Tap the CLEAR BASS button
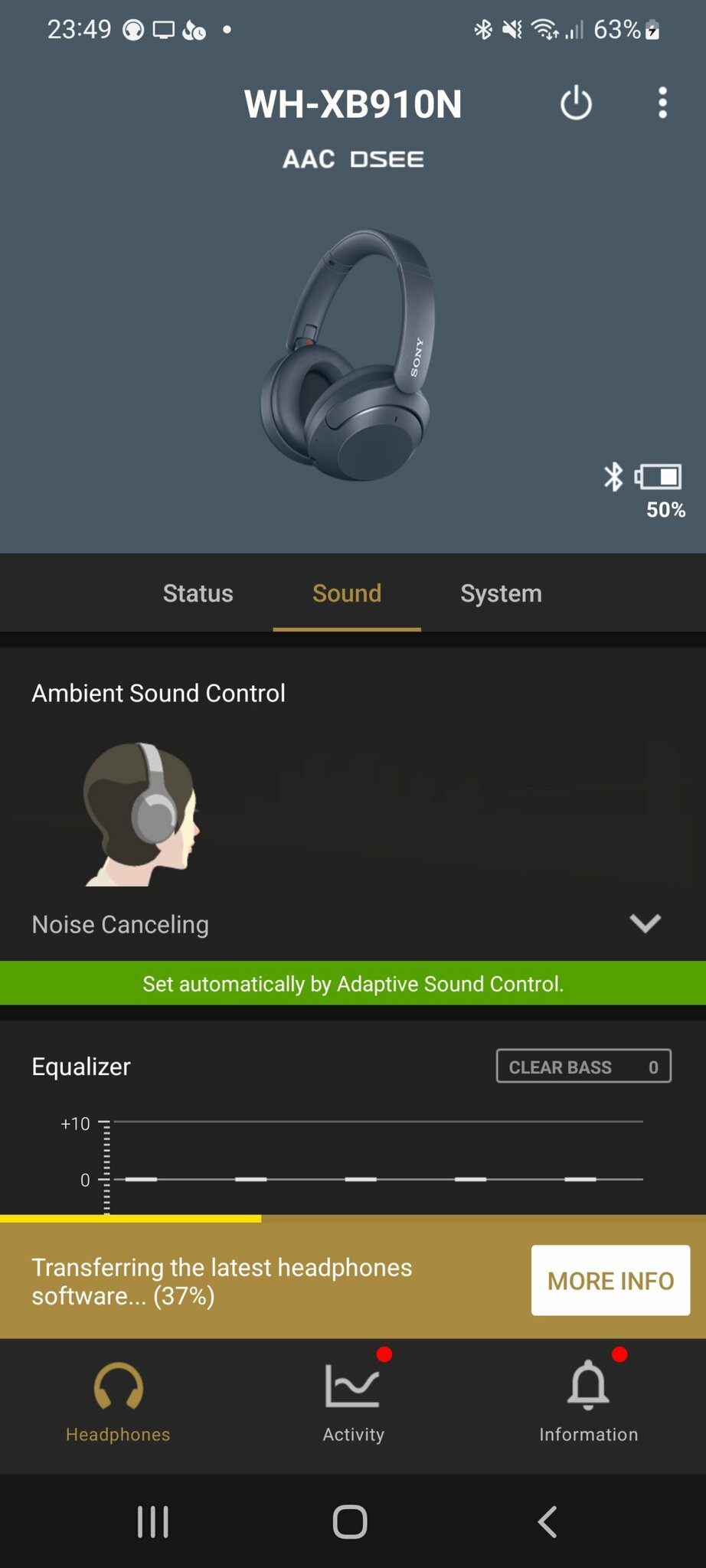This screenshot has width=706, height=1568. click(x=583, y=1067)
